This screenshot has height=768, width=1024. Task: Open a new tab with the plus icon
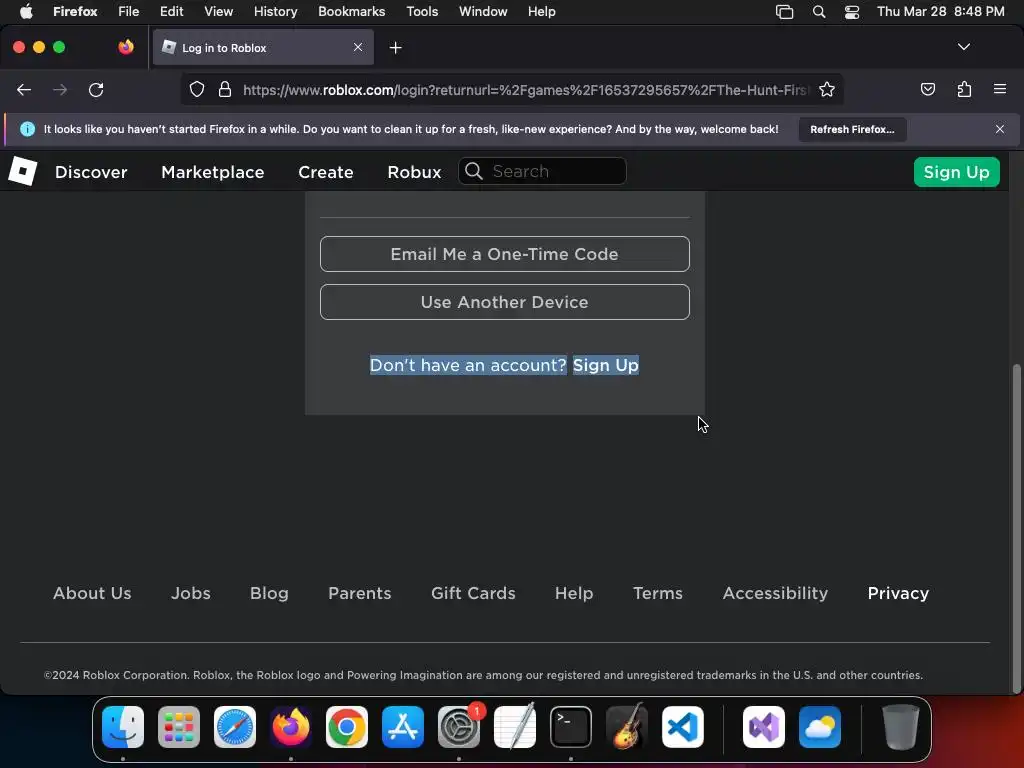[x=395, y=48]
